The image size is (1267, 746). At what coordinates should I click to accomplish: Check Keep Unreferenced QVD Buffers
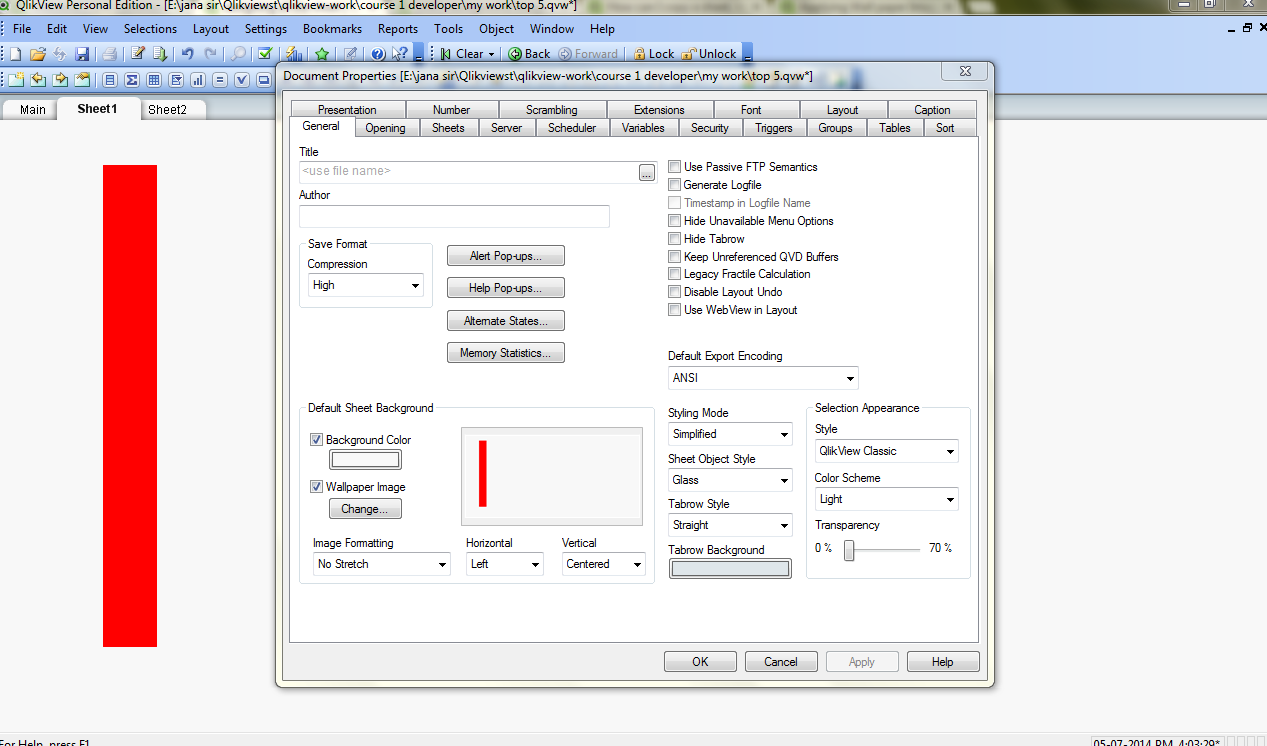[675, 257]
